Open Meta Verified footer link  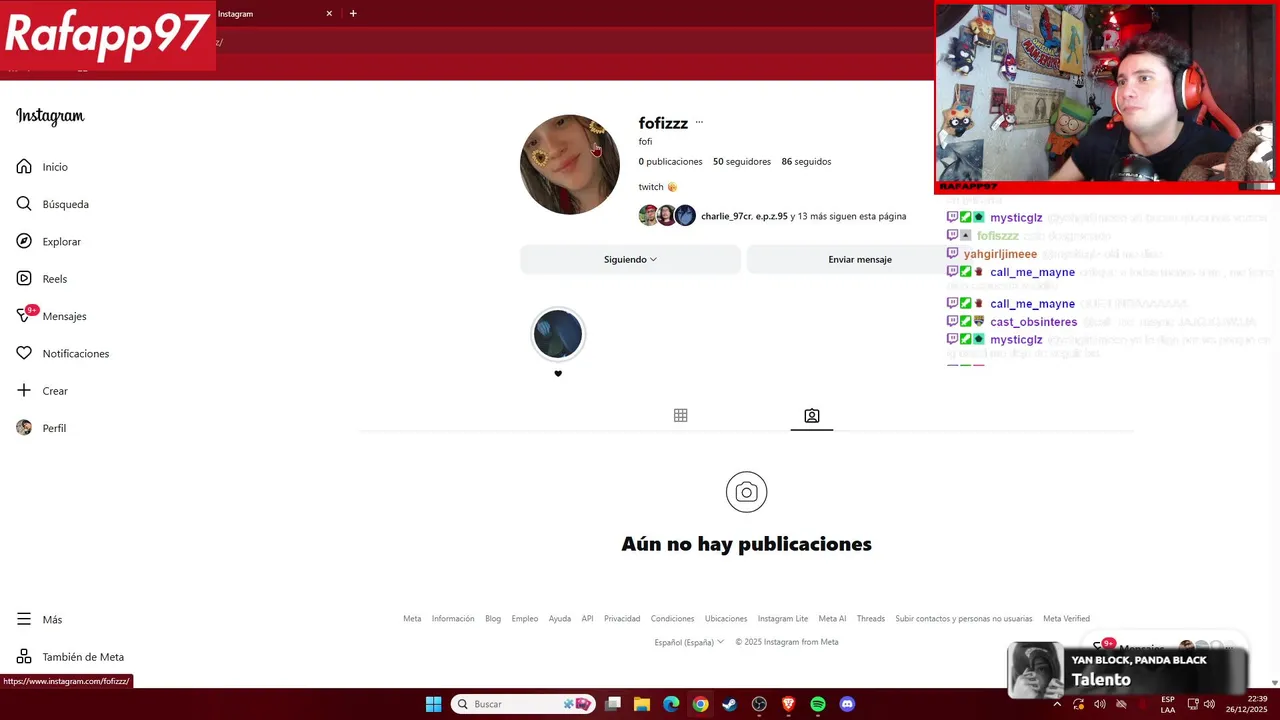pos(1066,618)
